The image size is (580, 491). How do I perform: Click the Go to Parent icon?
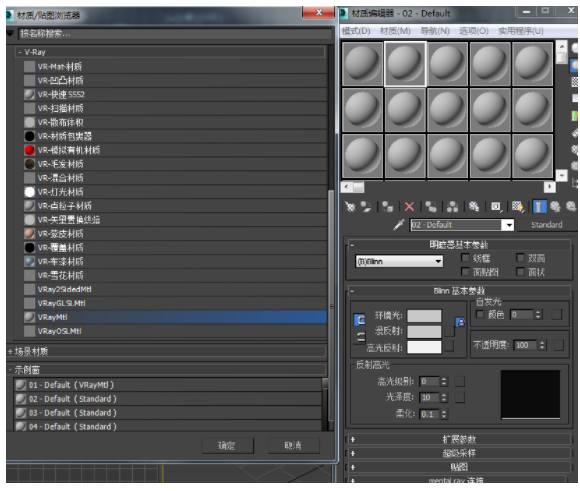pos(555,206)
